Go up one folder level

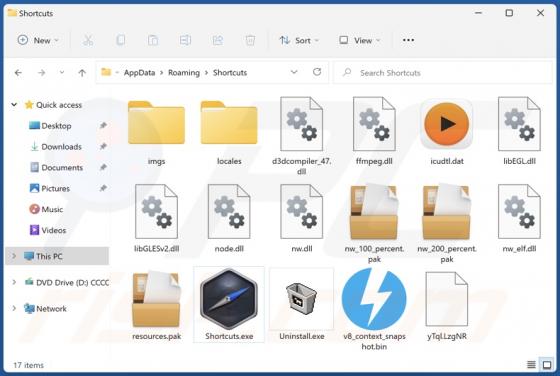82,73
